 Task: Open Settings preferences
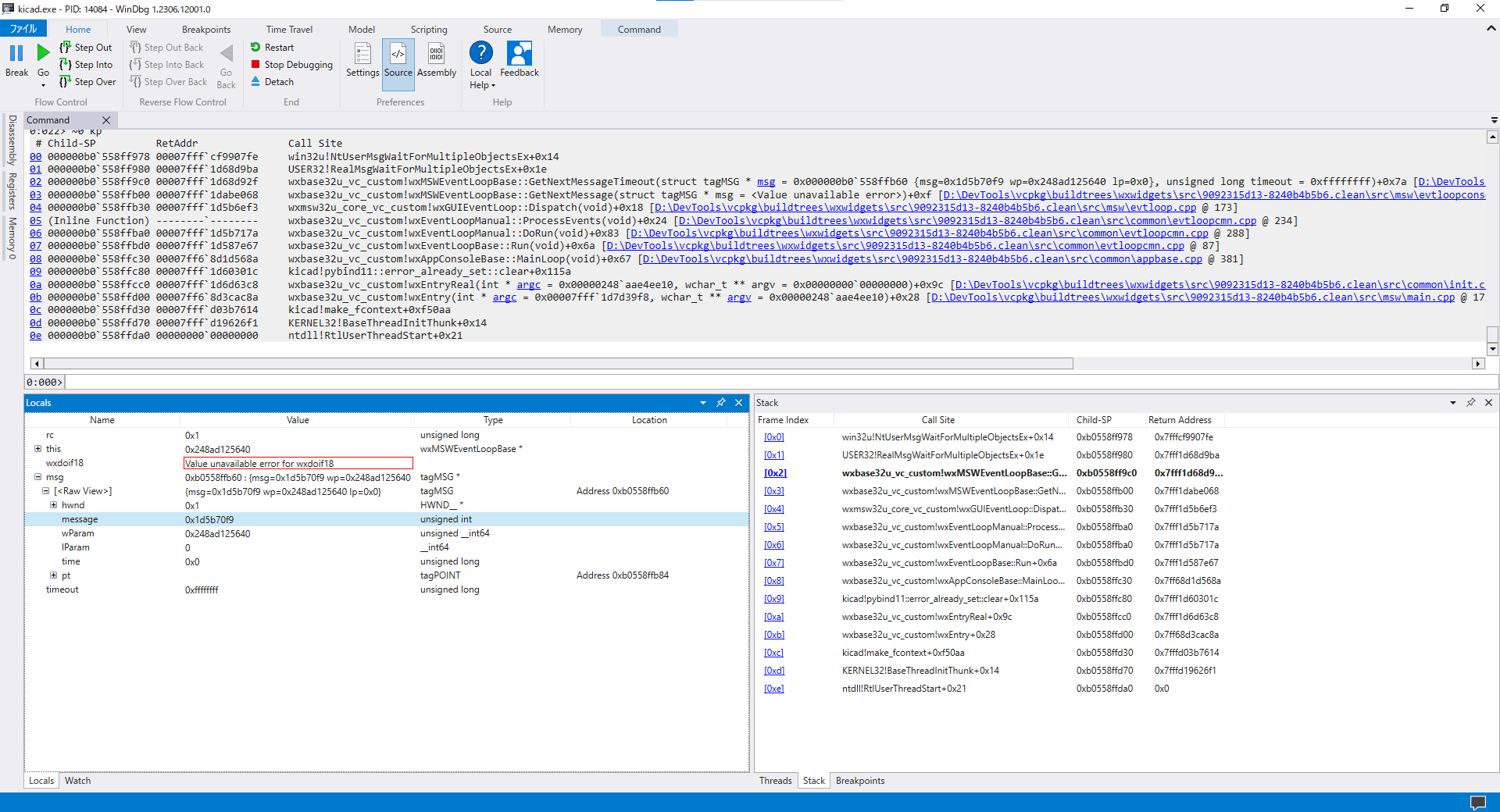point(362,60)
